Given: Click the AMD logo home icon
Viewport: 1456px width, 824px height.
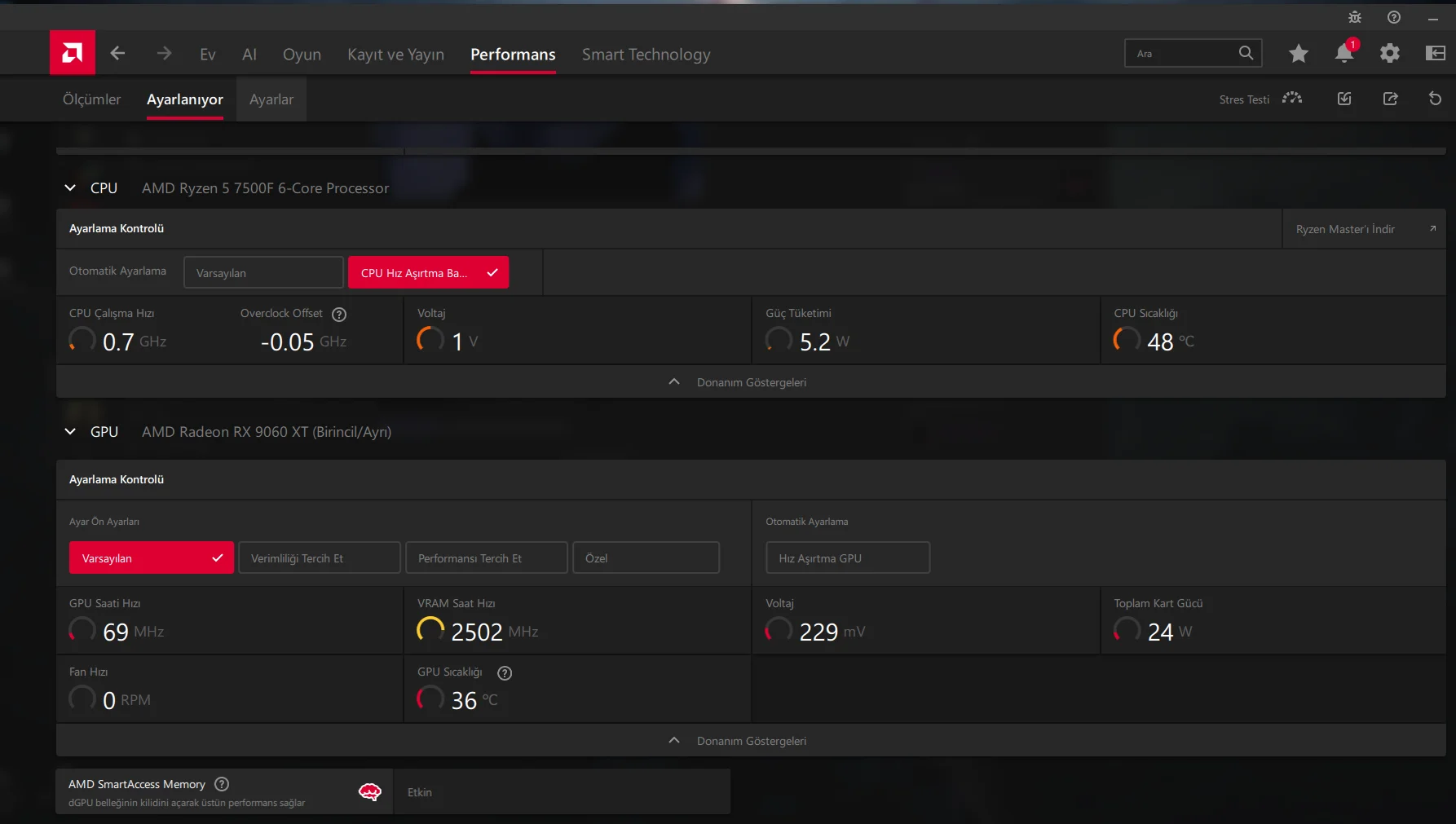Looking at the screenshot, I should coord(73,53).
